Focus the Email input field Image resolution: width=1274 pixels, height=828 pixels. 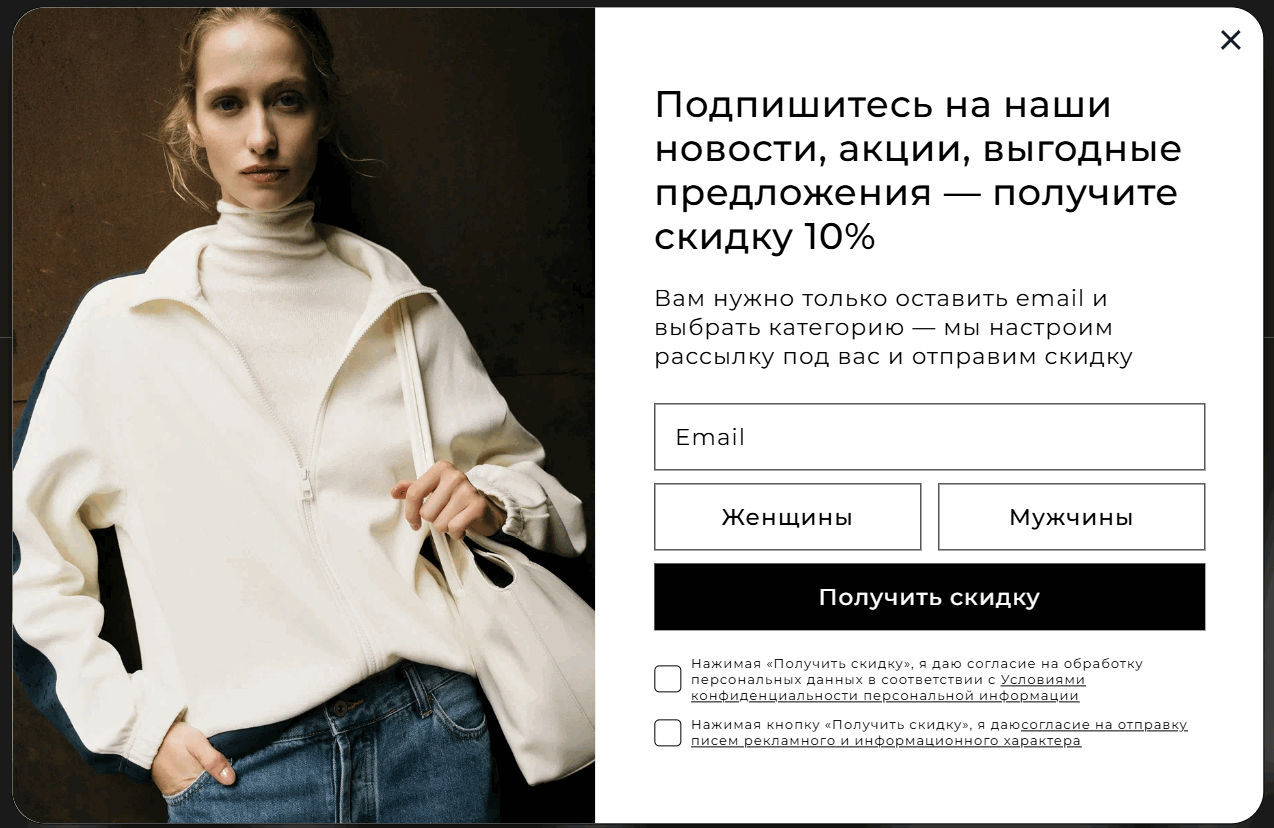(x=929, y=437)
